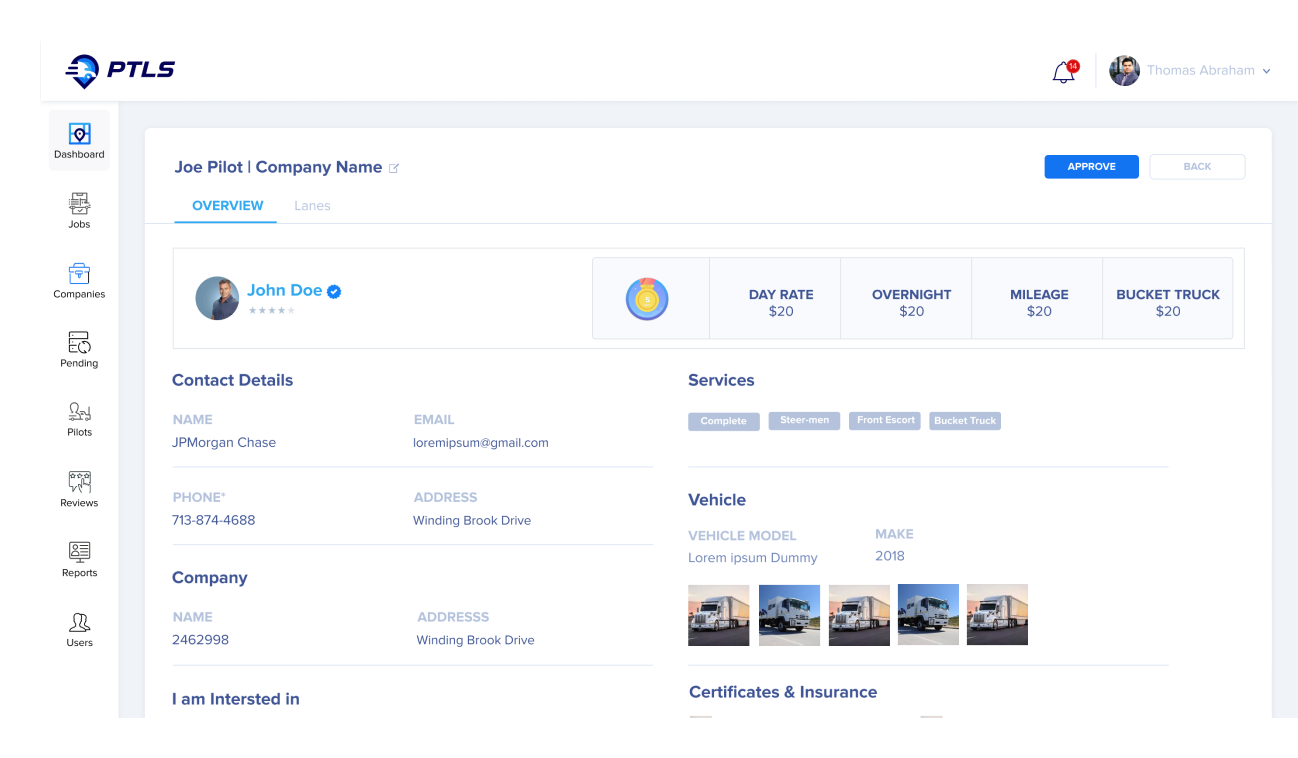Click the Joe Pilot | Company Name title

tap(278, 167)
